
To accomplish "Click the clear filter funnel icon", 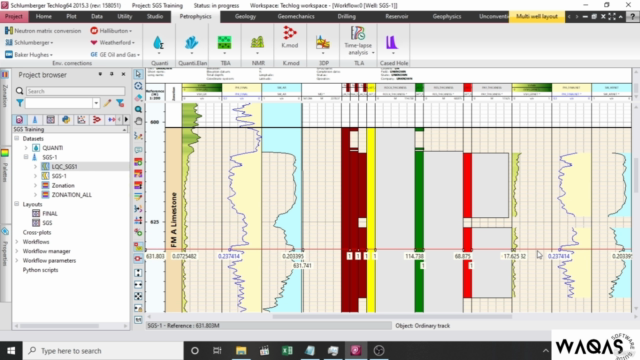I will [x=120, y=103].
